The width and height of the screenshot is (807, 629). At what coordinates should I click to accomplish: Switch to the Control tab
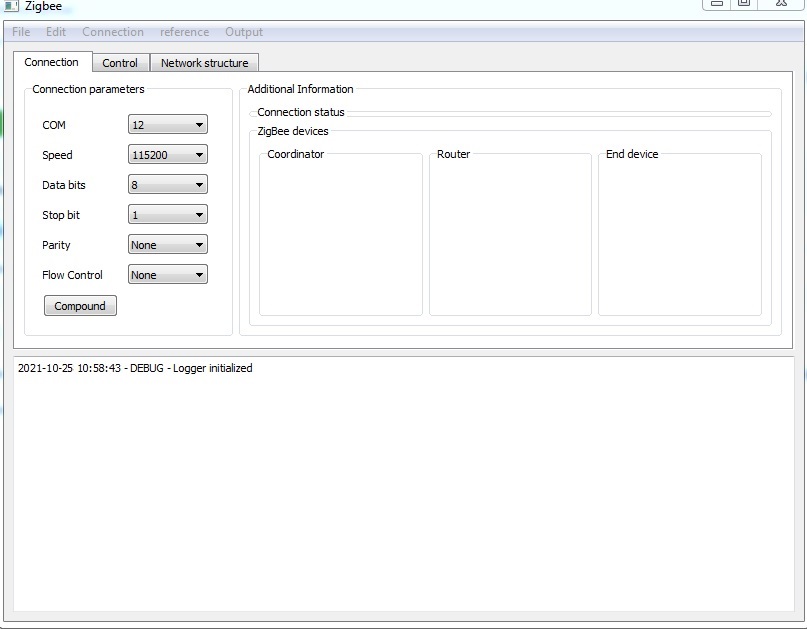[120, 63]
